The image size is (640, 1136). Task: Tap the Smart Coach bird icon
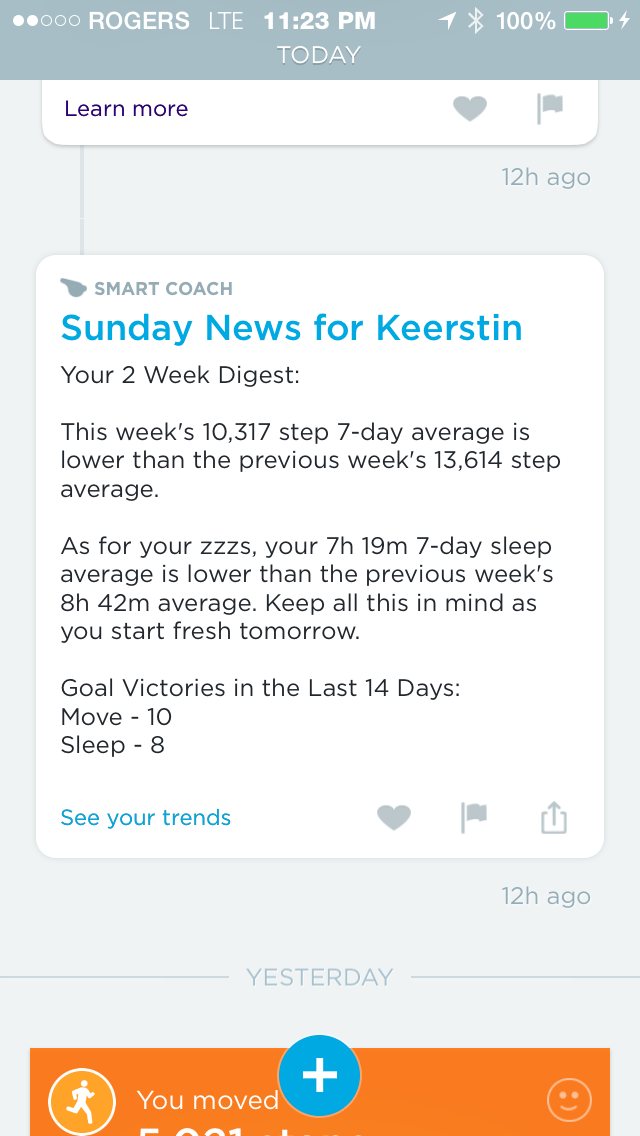[x=74, y=288]
